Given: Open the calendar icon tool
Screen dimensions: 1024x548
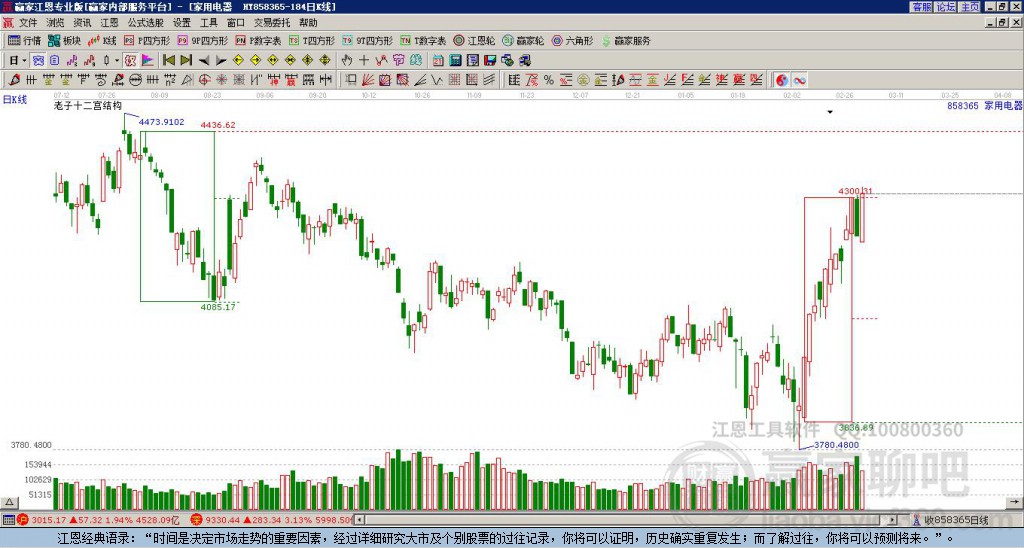Looking at the screenshot, I should [x=438, y=61].
